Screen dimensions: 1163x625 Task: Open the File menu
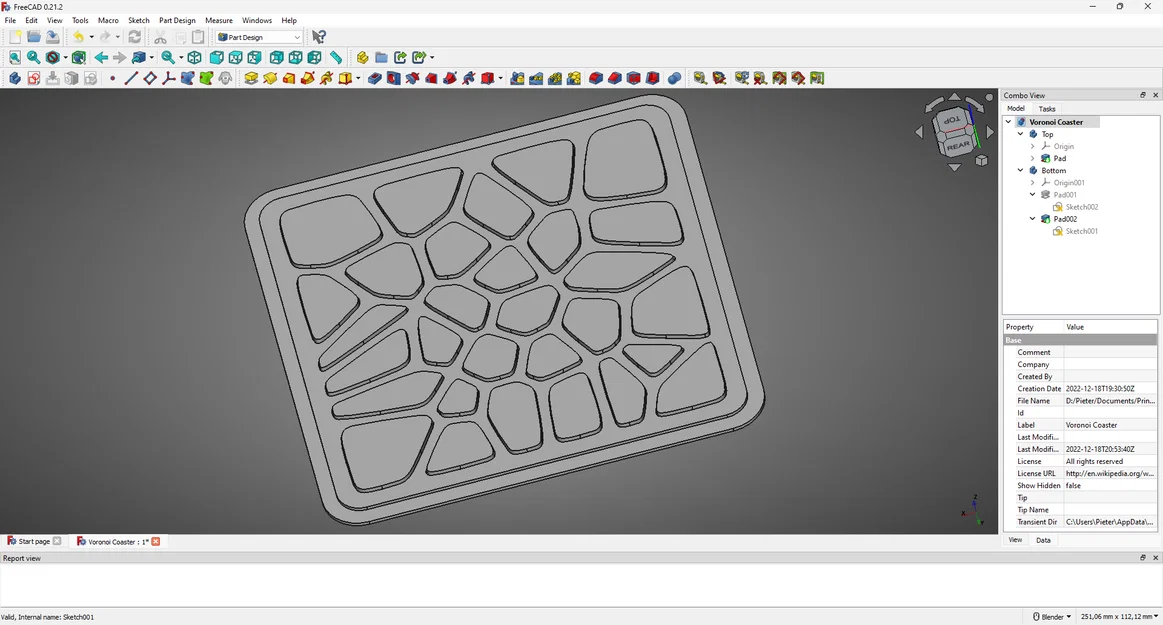pos(10,20)
